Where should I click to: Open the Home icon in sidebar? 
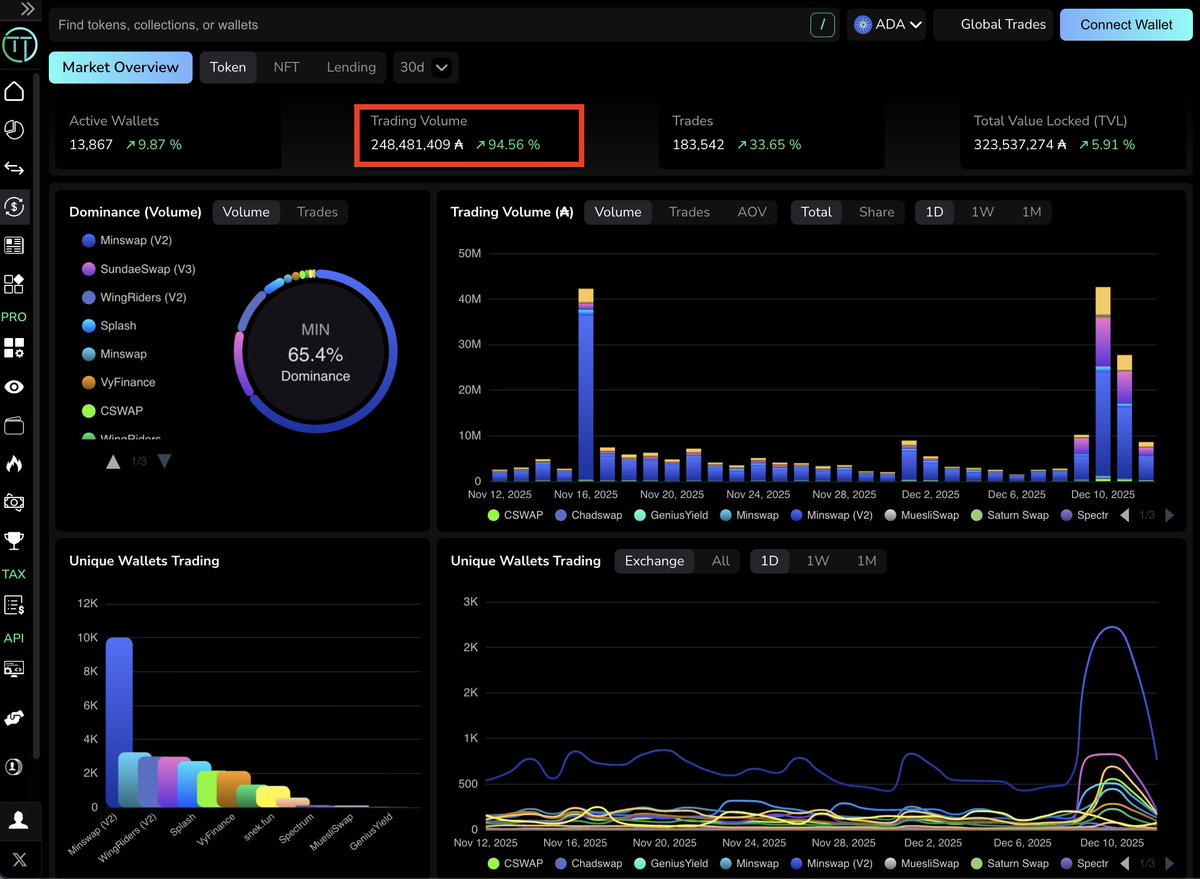tap(14, 92)
